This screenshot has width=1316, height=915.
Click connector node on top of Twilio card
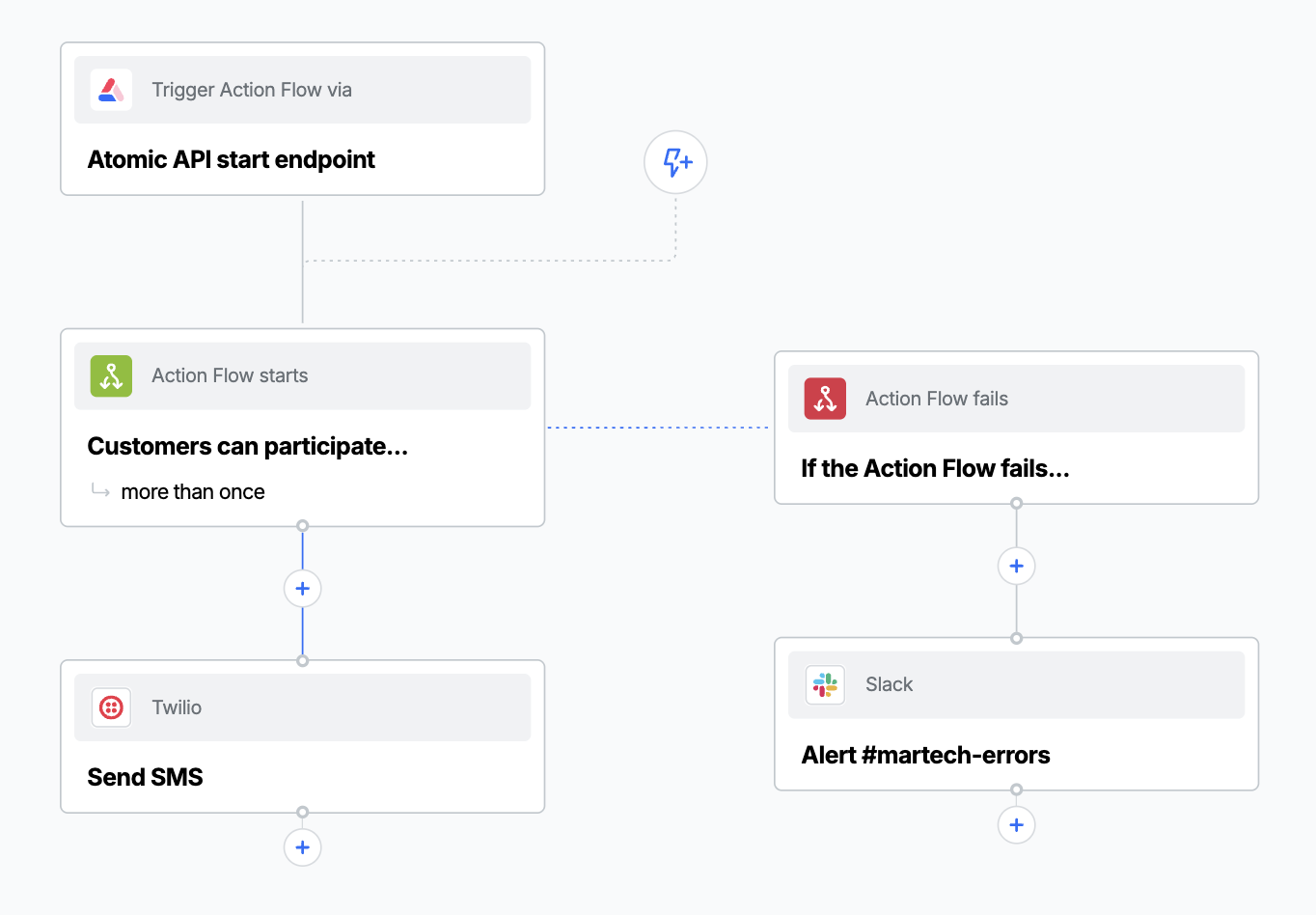303,661
